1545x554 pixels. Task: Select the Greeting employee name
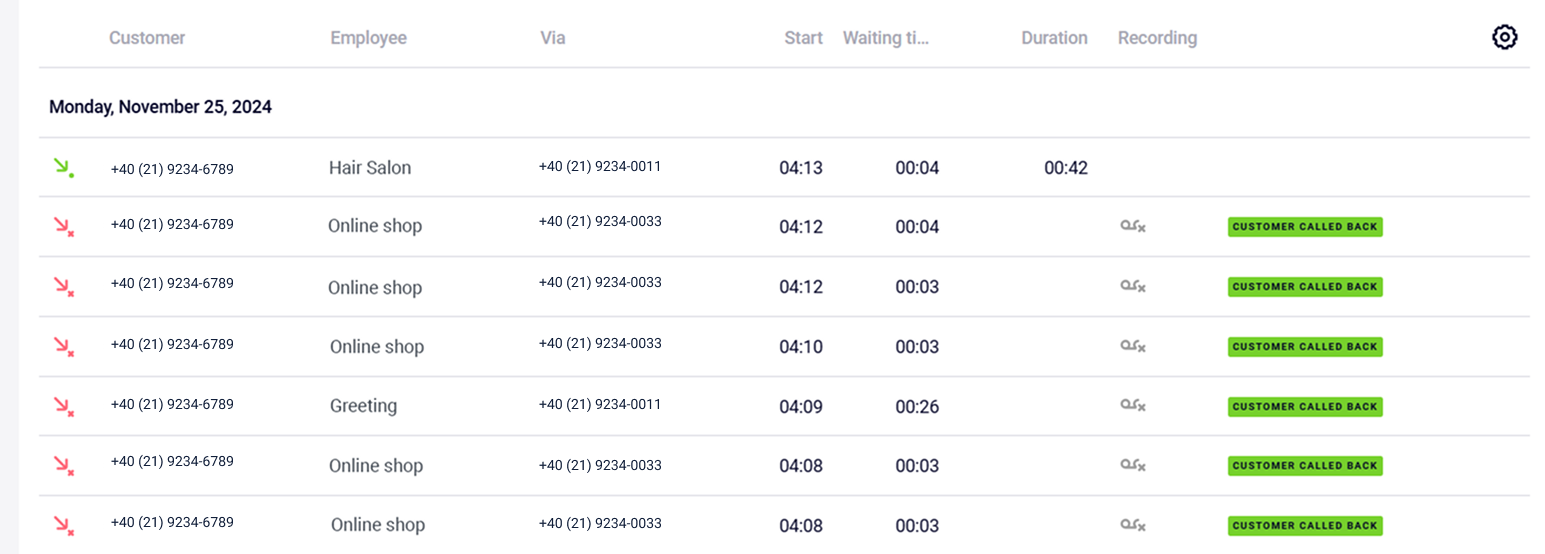point(363,406)
